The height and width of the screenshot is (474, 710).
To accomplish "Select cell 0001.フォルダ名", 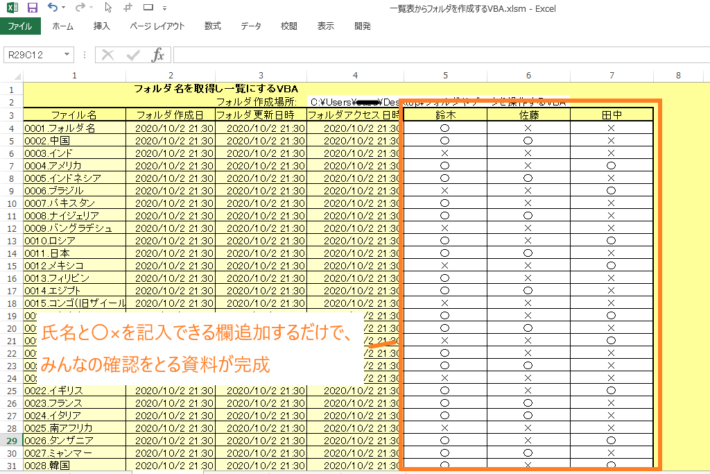I will (x=74, y=128).
